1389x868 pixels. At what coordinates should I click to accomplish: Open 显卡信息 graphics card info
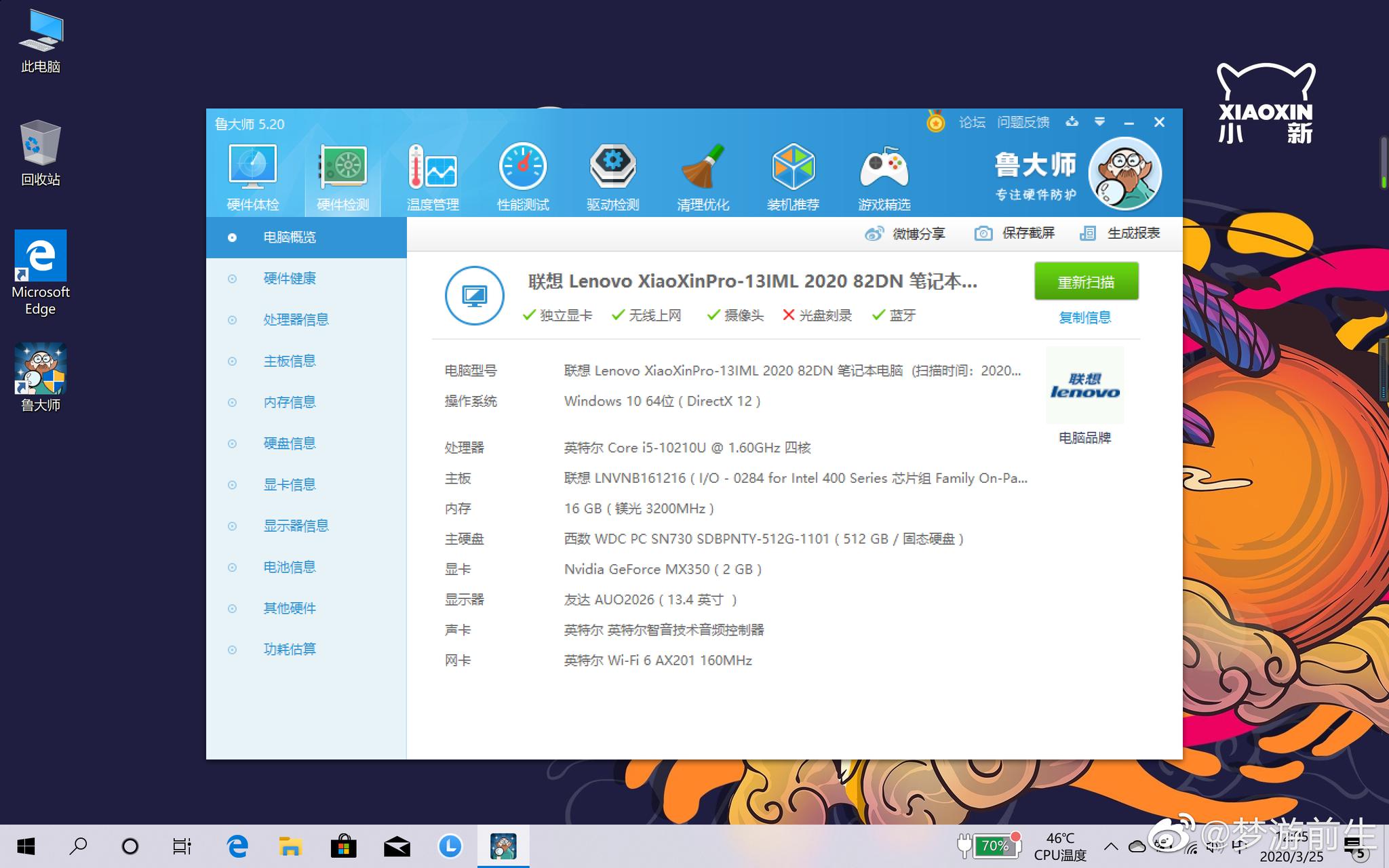(x=289, y=484)
